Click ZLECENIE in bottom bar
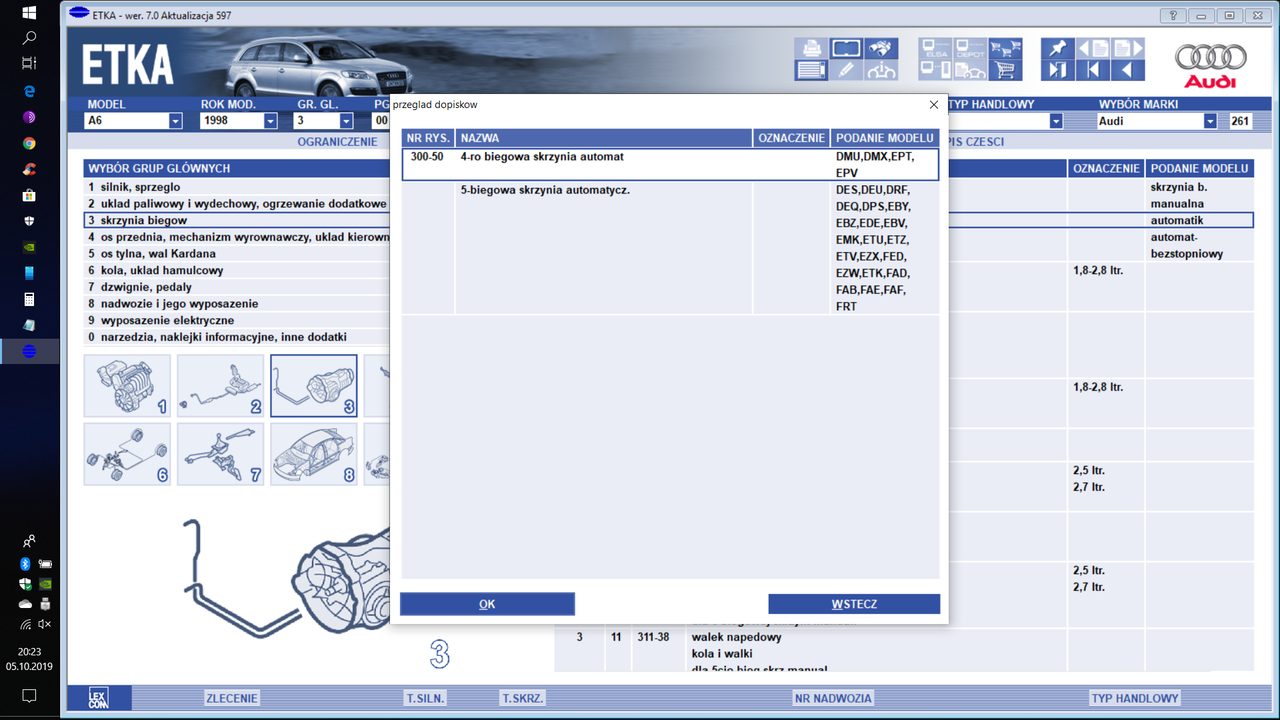This screenshot has height=720, width=1280. [x=232, y=698]
